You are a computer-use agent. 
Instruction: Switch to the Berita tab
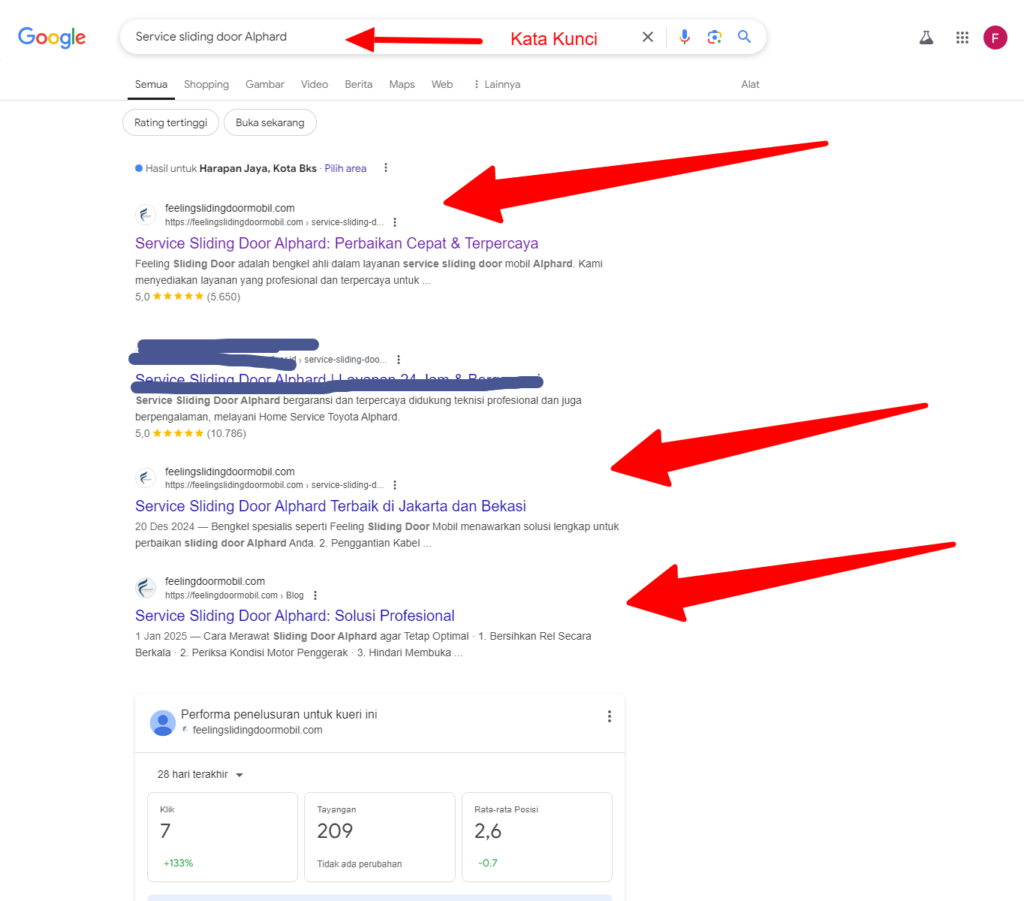click(x=359, y=84)
